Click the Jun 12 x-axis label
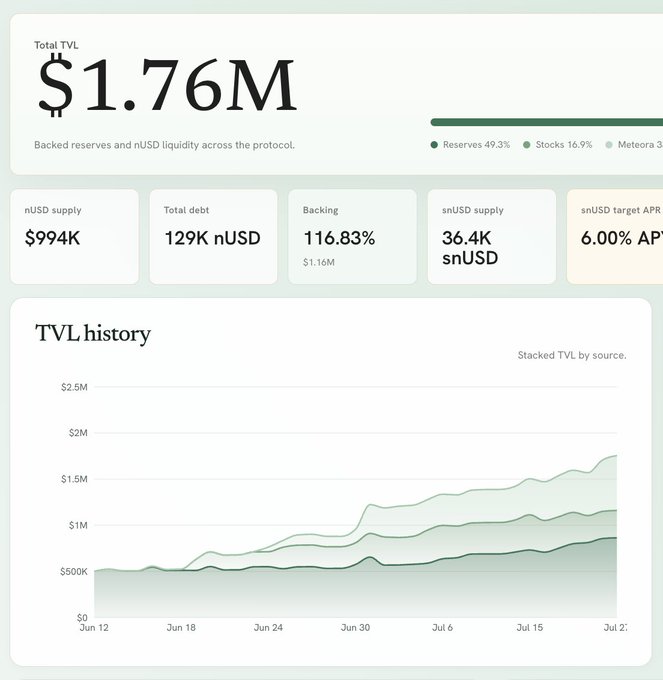This screenshot has height=680, width=663. (94, 628)
